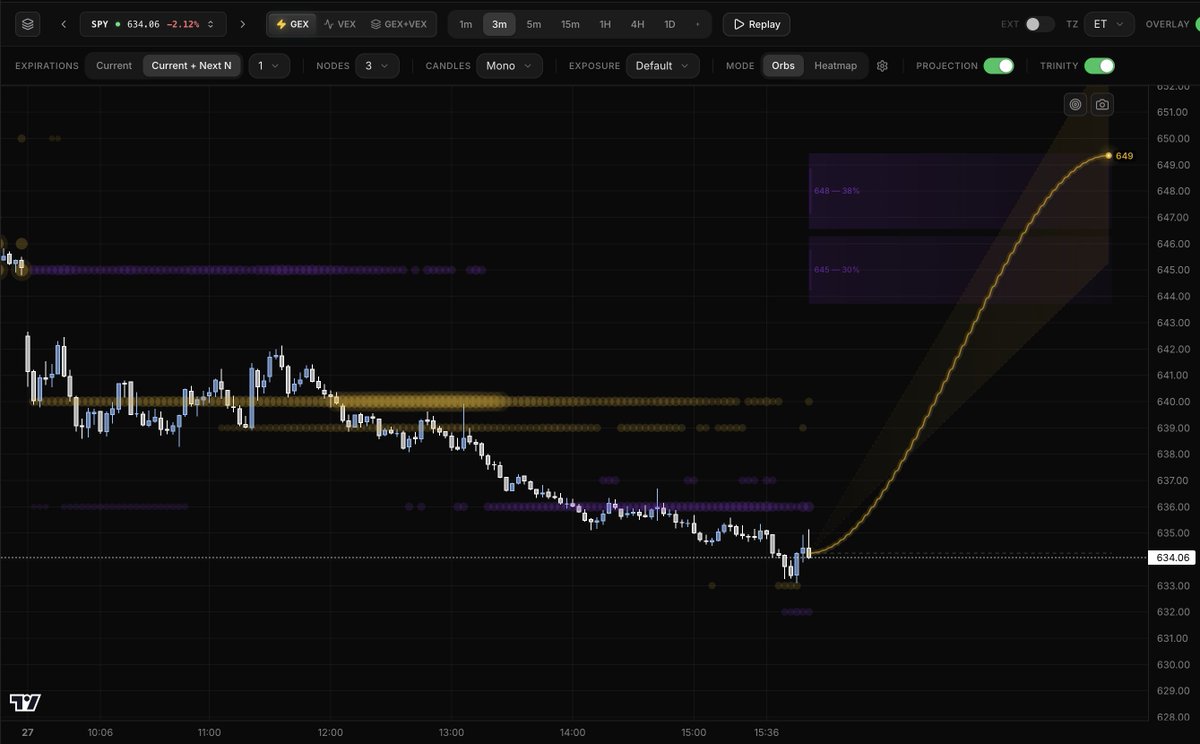Switch to the VEX tab
This screenshot has height=744, width=1200.
pos(340,24)
